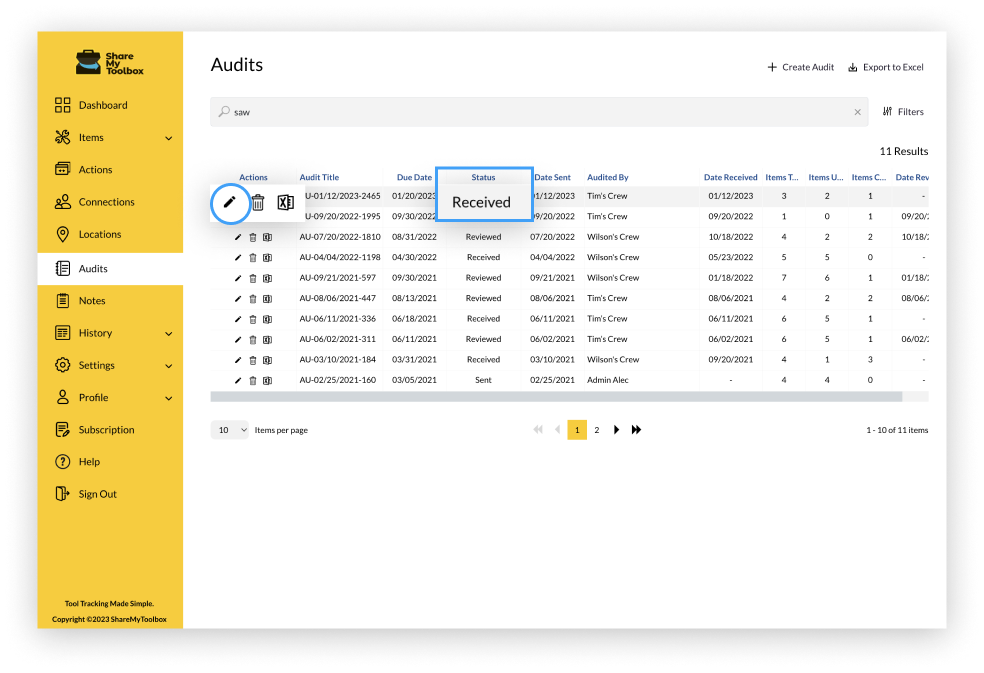The image size is (984, 673).
Task: Go to page 2 of the results
Action: (596, 429)
